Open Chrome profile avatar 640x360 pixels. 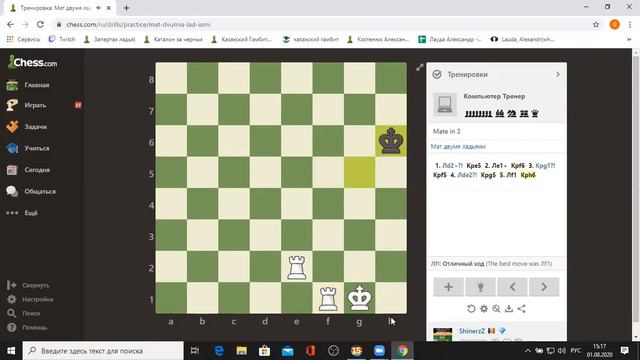point(614,24)
